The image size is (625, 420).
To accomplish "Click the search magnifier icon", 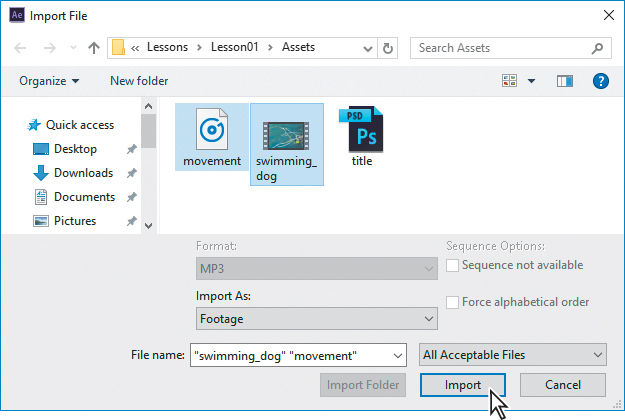I will click(x=597, y=48).
